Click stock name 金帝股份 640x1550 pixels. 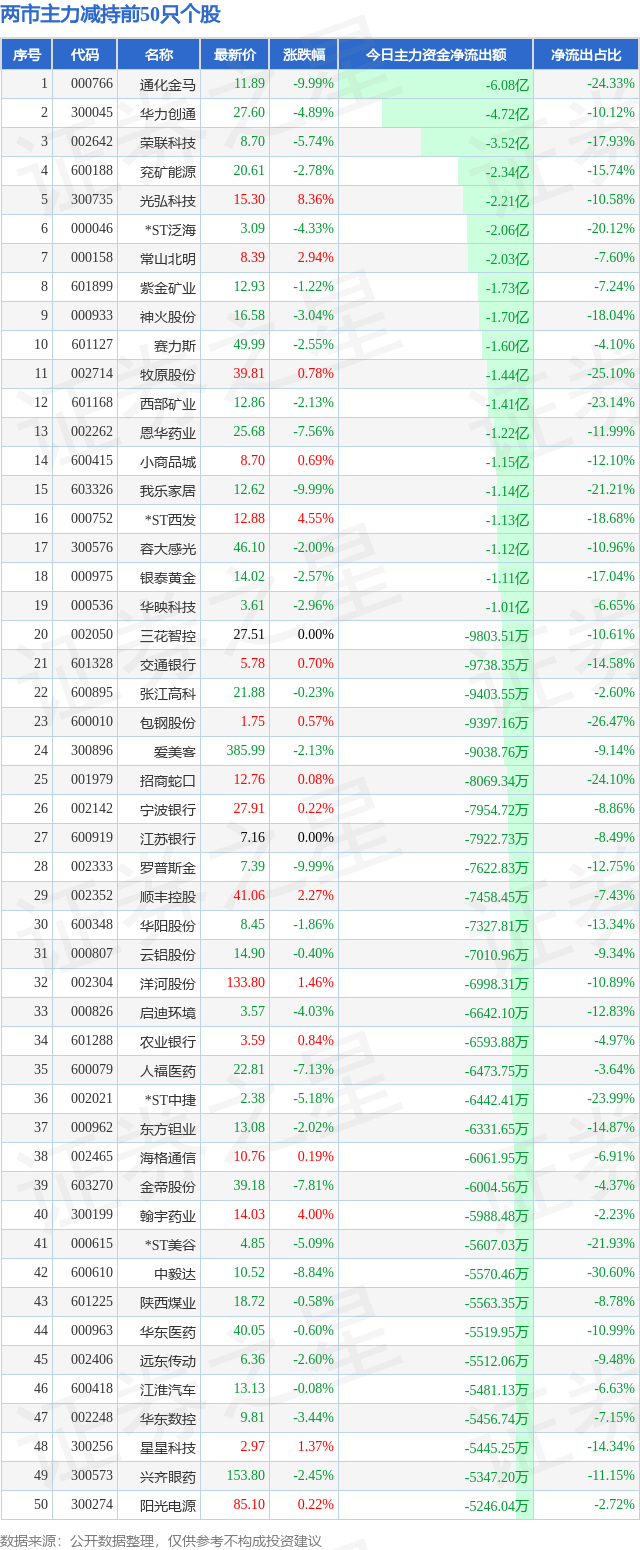point(168,1187)
